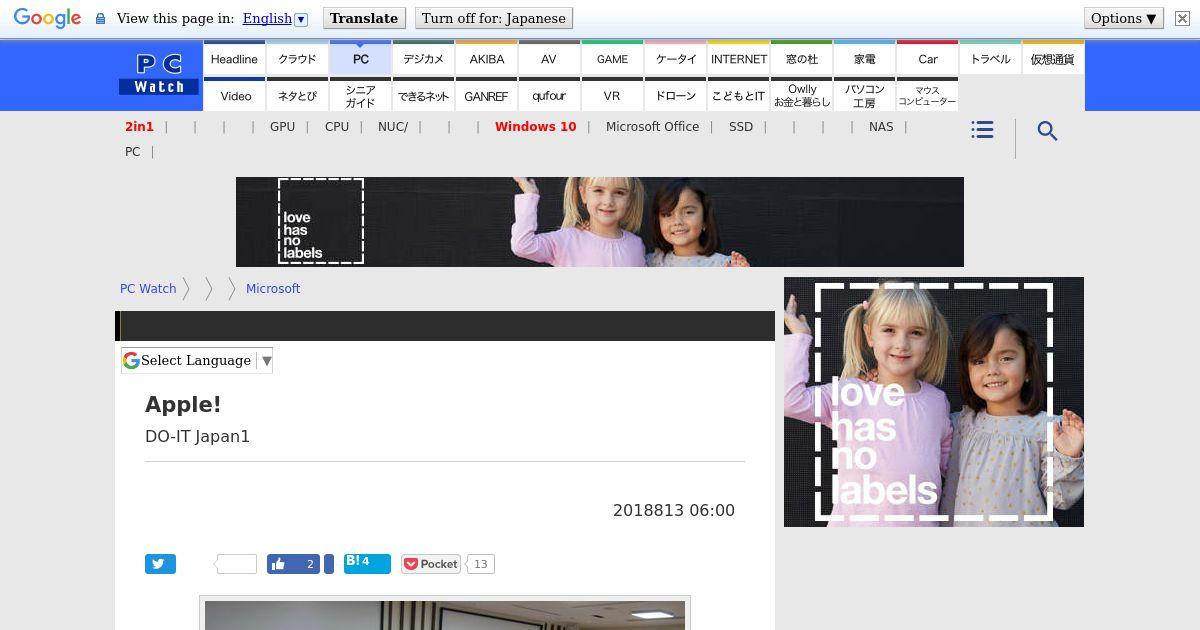Click the Microsoft breadcrumb link
This screenshot has width=1200, height=630.
click(x=273, y=288)
